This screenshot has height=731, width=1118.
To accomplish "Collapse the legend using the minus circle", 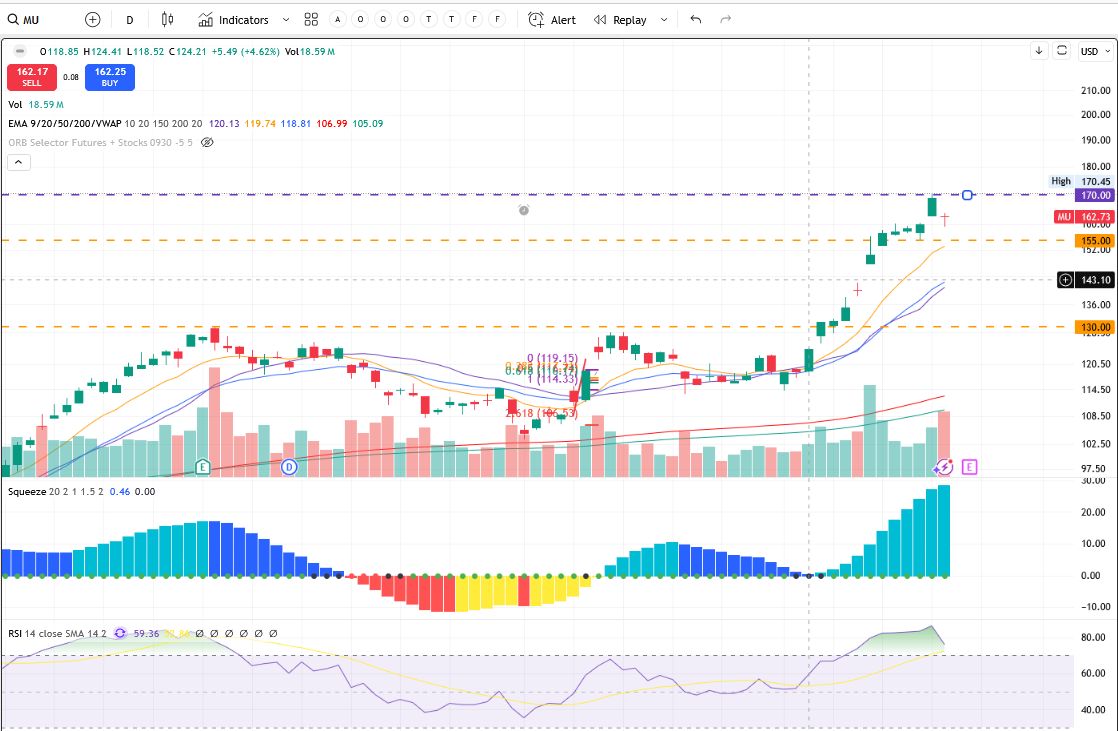I will pyautogui.click(x=18, y=52).
